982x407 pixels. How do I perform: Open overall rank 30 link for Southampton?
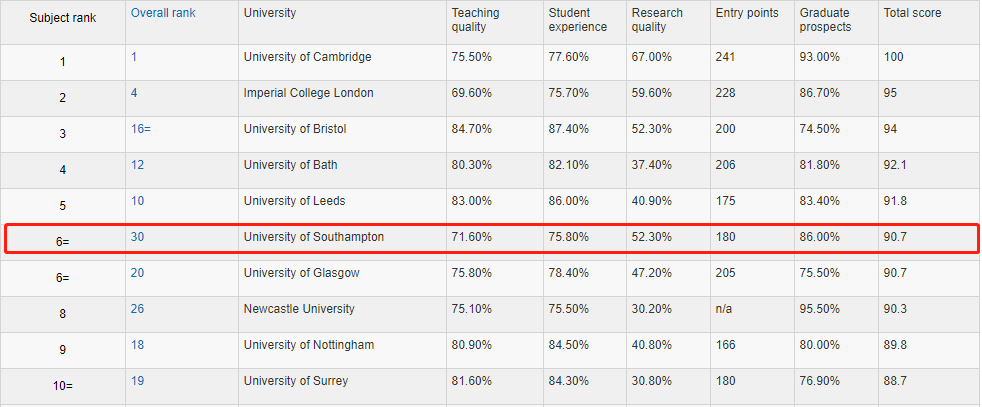[x=137, y=237]
